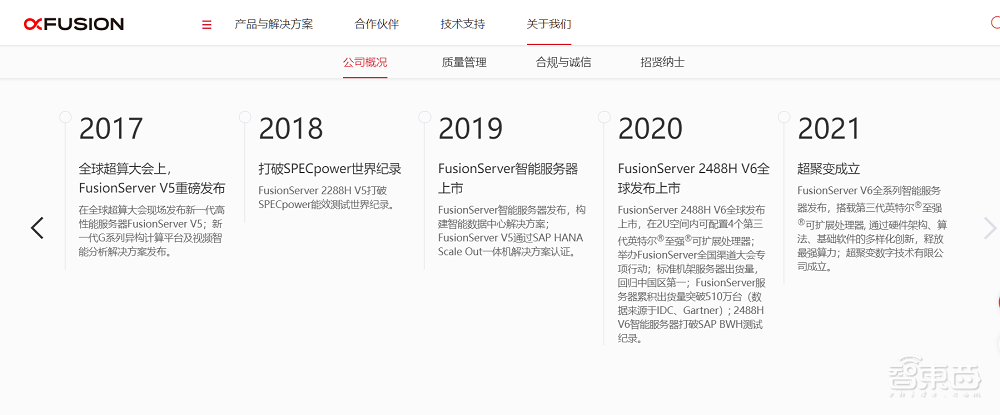1000x415 pixels.
Task: Click FusionServer 2488H V6全球发布上市 title
Action: click(x=694, y=178)
